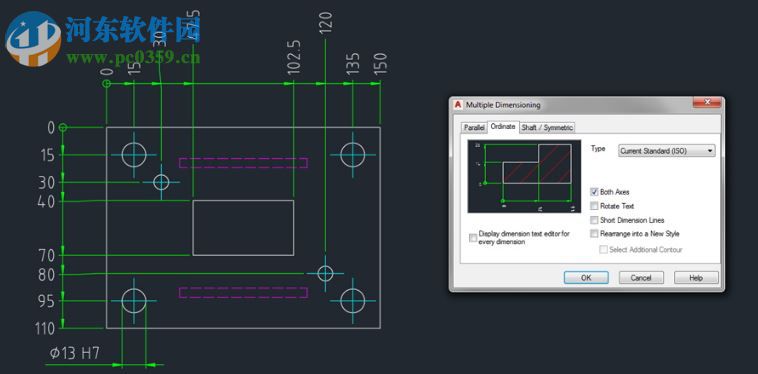This screenshot has width=758, height=374.
Task: Close the Multiple Dimensioning dialog
Action: pyautogui.click(x=707, y=102)
